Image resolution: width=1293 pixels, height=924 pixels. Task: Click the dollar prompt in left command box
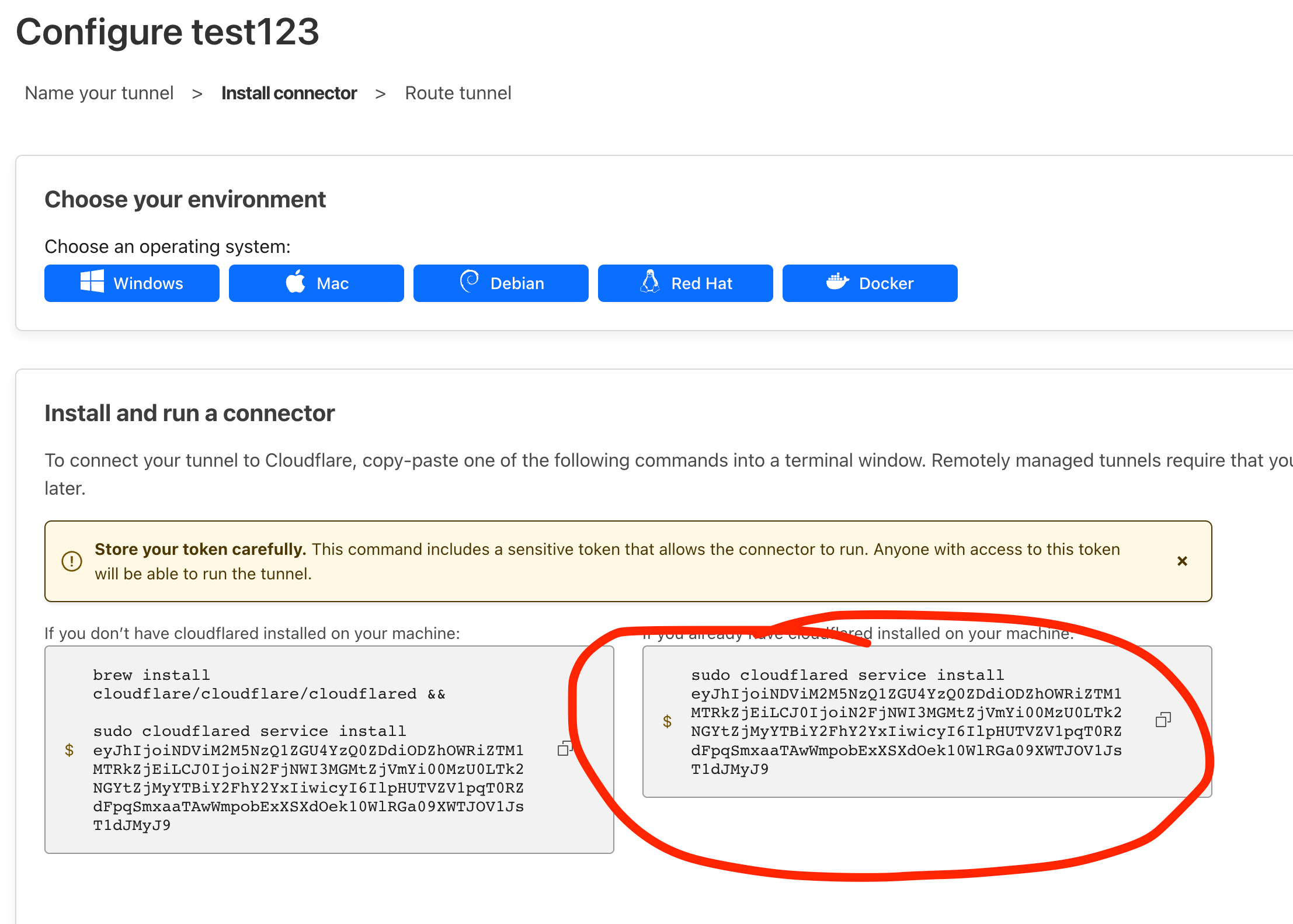pos(69,750)
